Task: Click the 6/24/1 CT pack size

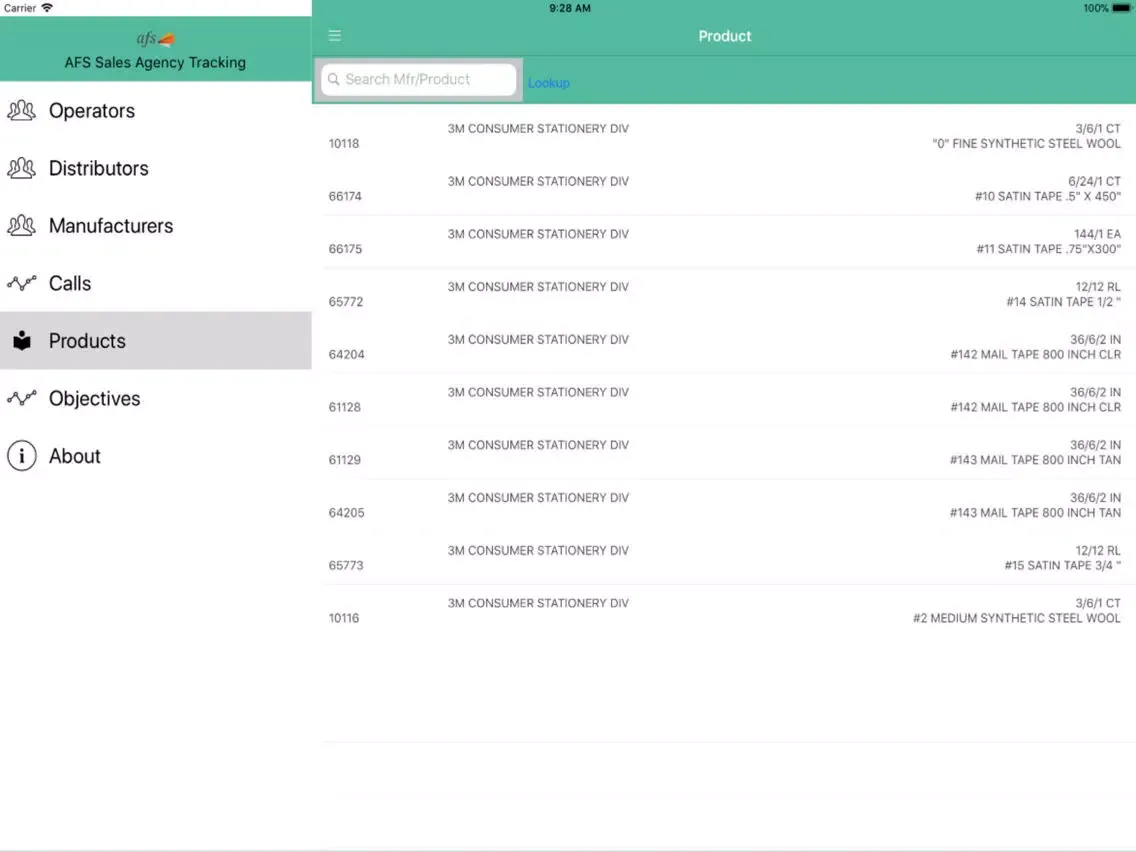Action: pos(1094,181)
